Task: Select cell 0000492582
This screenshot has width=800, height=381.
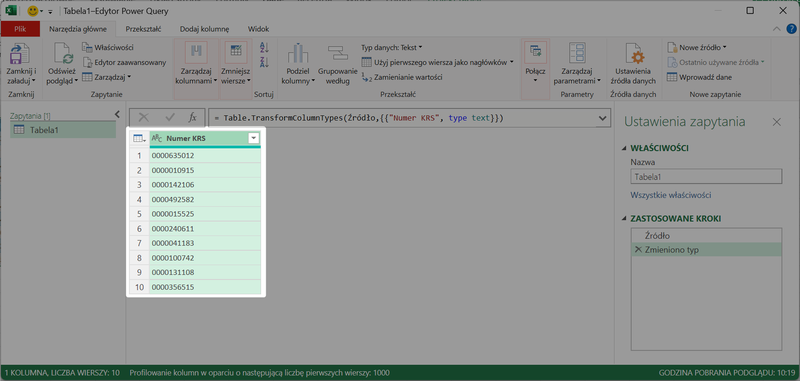Action: tap(205, 199)
